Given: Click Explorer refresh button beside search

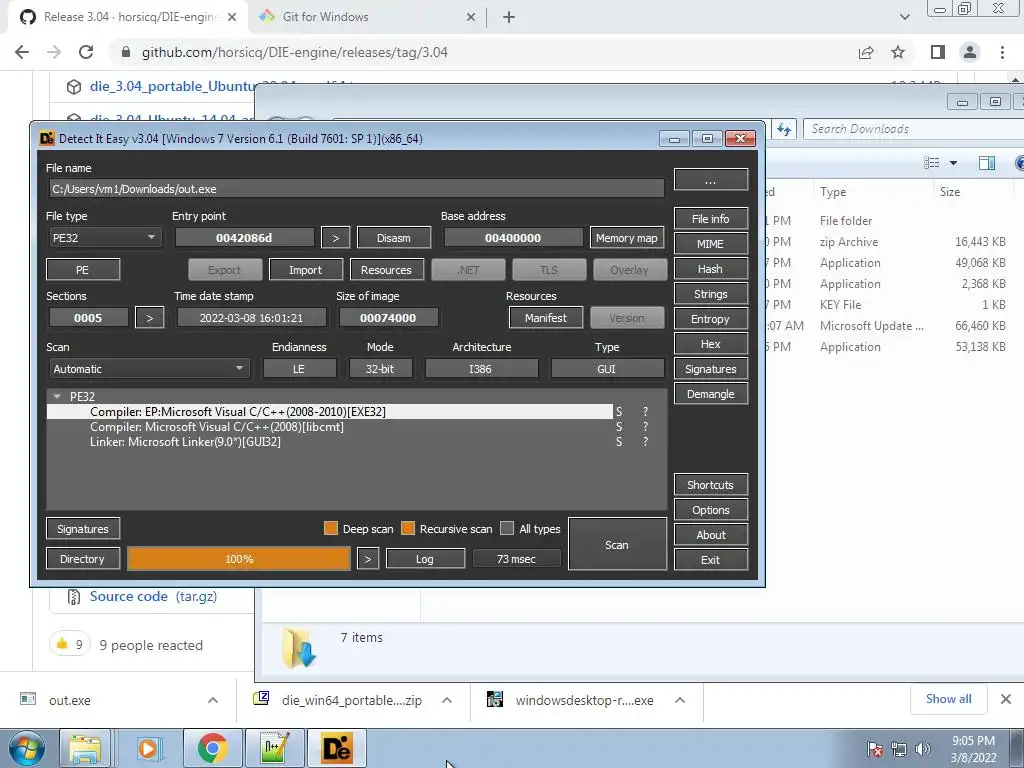Looking at the screenshot, I should 784,129.
